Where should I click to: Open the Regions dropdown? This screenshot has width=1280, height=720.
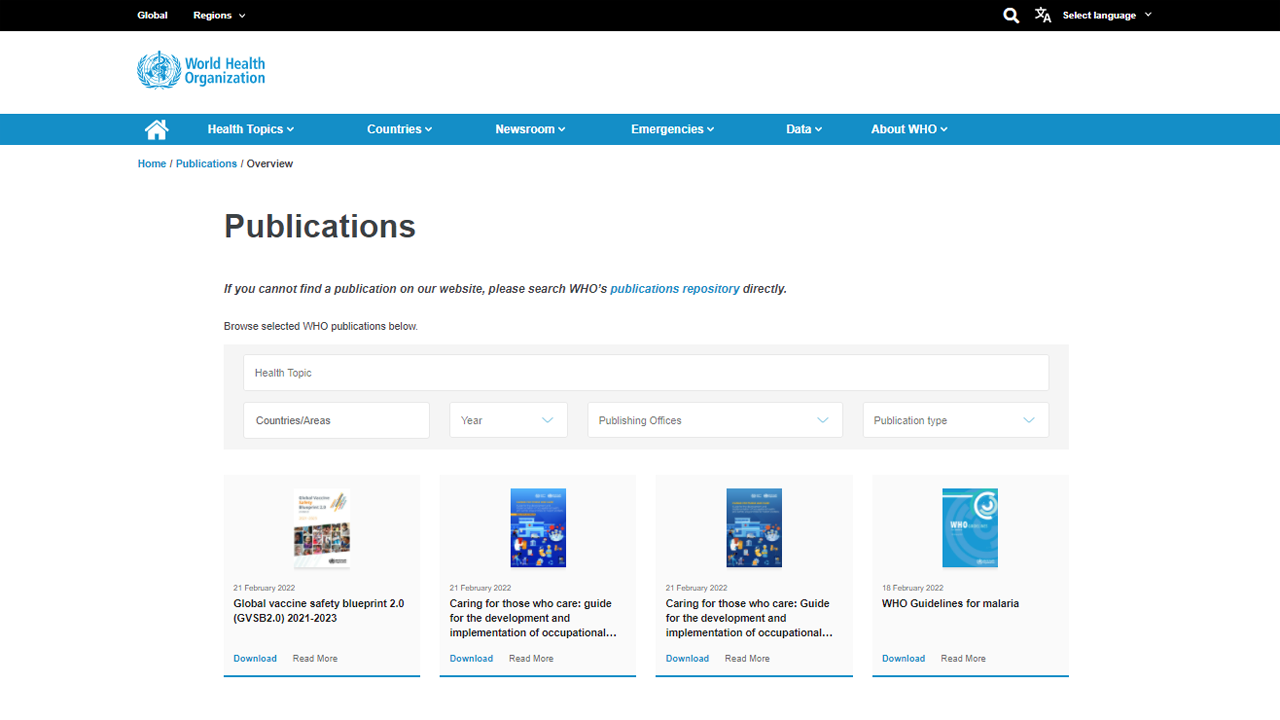(219, 15)
